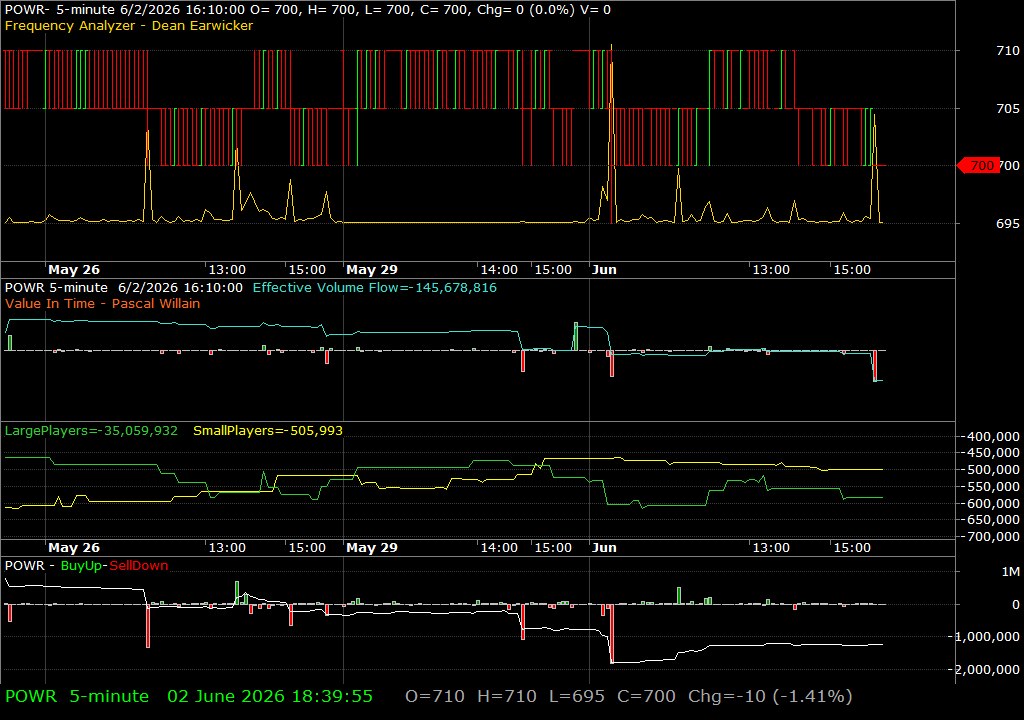This screenshot has width=1024, height=720.
Task: Select the green 'BuyUp' legend label
Action: tap(81, 566)
